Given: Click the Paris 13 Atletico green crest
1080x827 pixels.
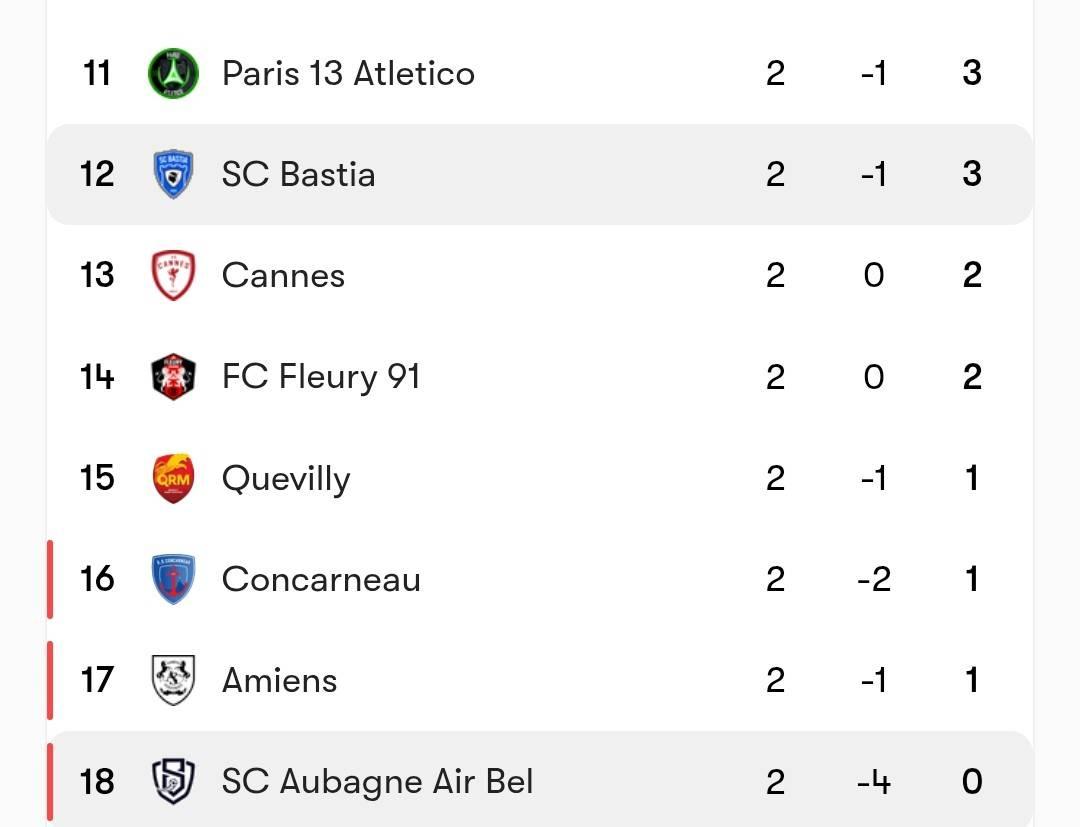Looking at the screenshot, I should click(x=173, y=73).
